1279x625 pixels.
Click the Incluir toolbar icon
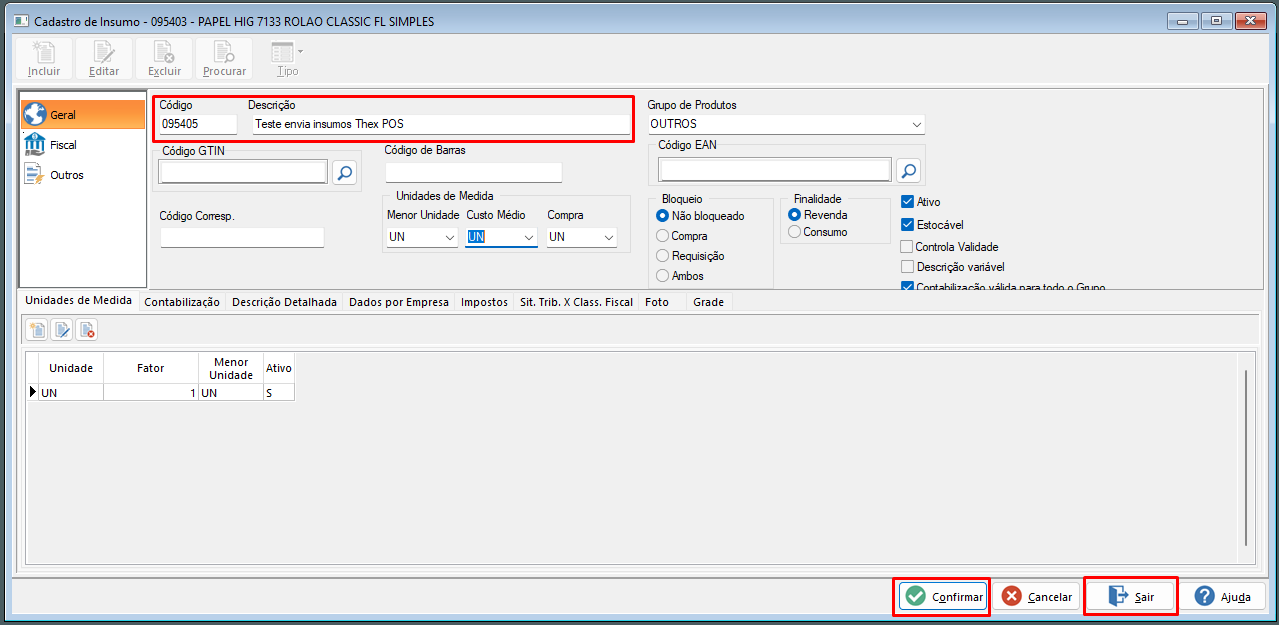44,60
